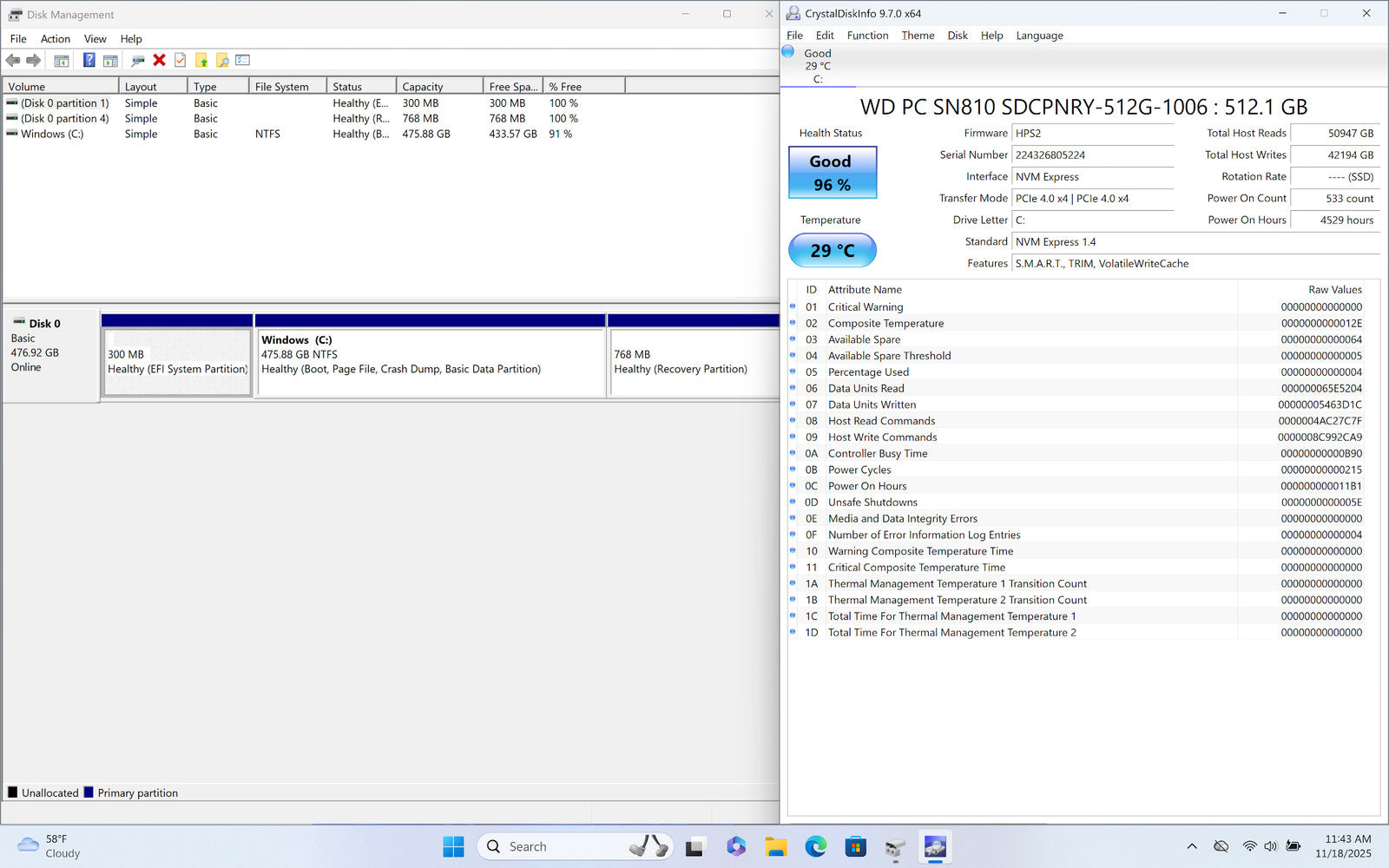
Task: Click the yellow folder with green arrow icon
Action: 201,60
